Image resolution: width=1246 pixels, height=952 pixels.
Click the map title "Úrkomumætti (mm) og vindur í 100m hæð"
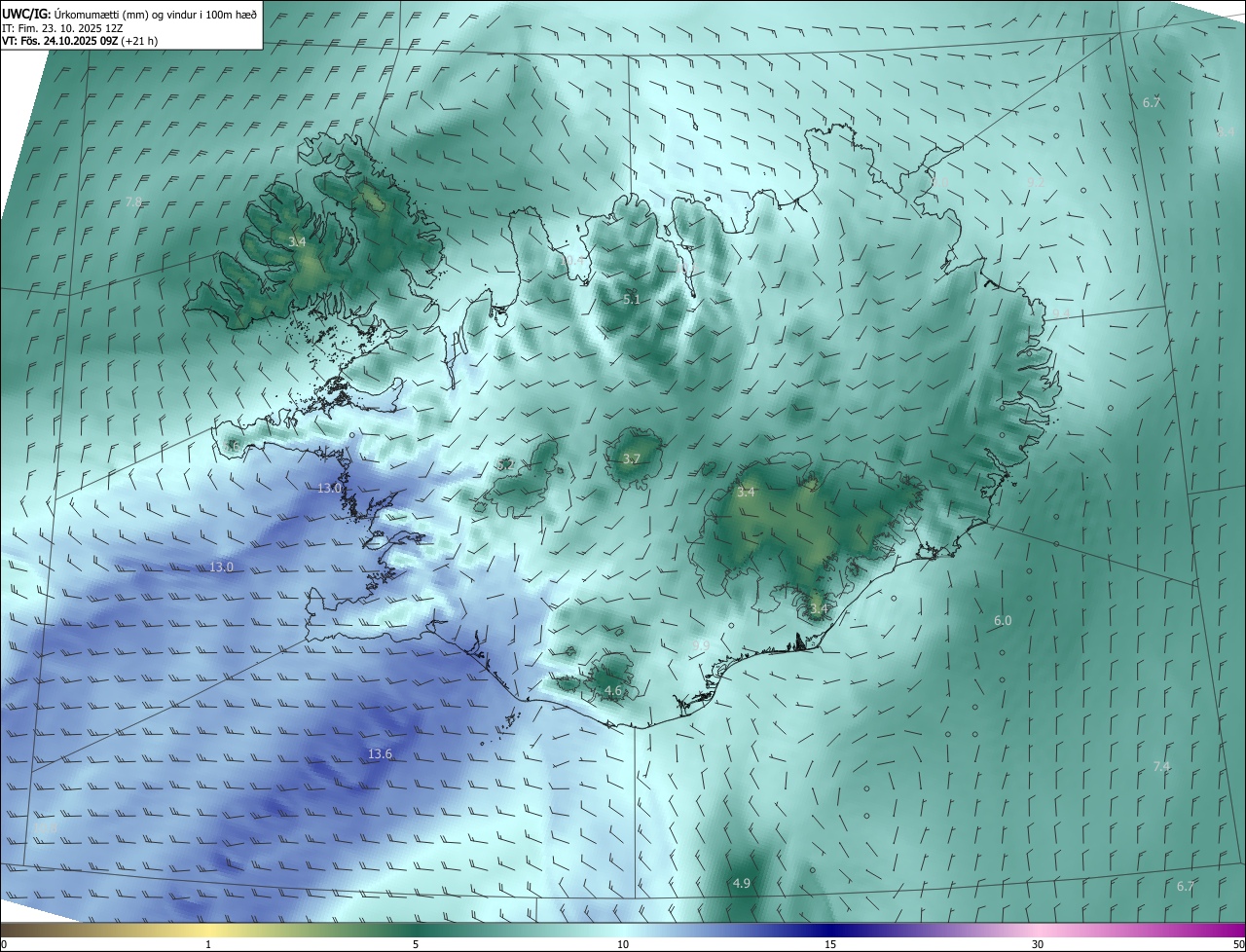click(x=155, y=14)
